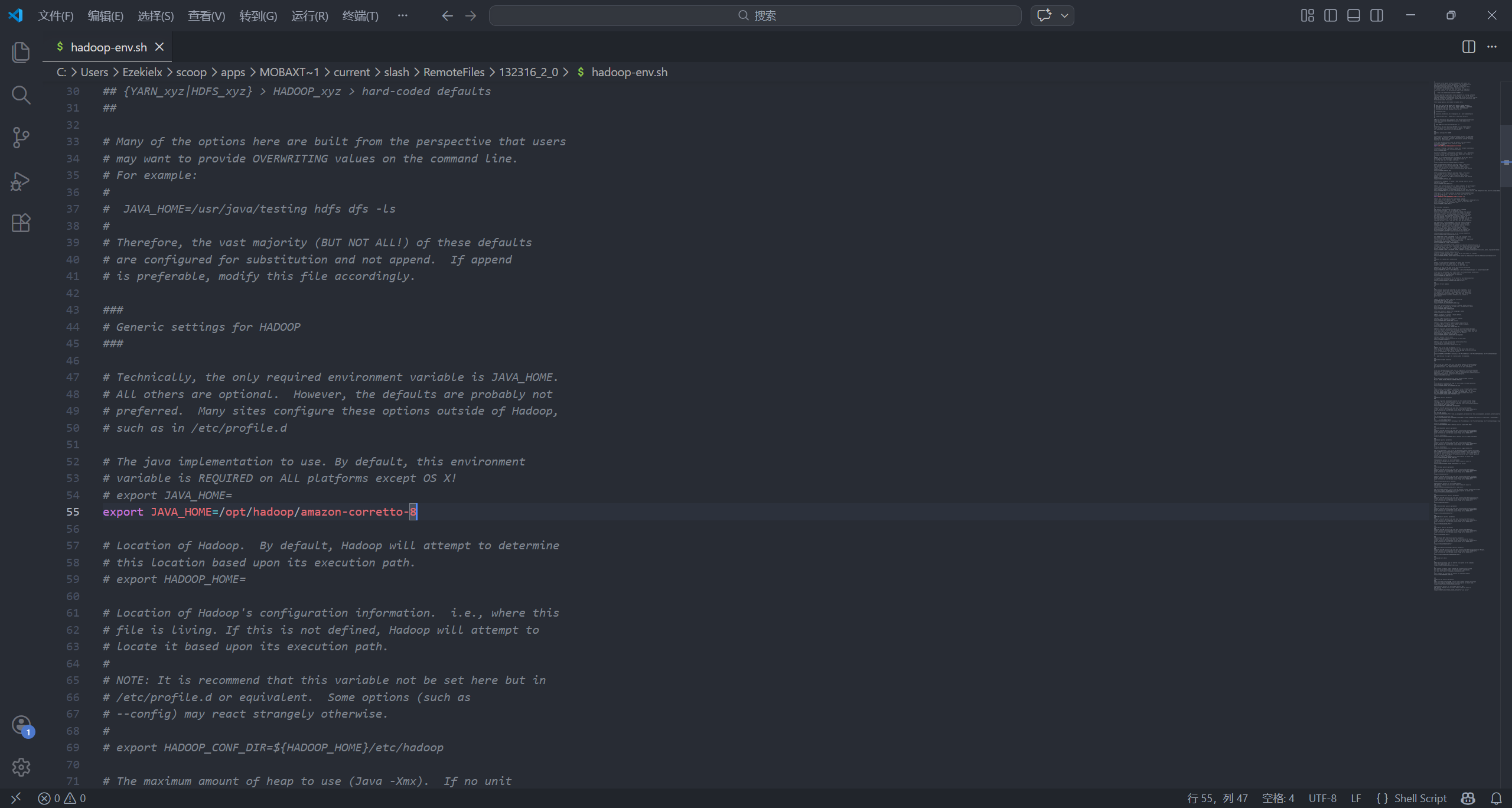Close the hadoop-env.sh tab
Image resolution: width=1512 pixels, height=808 pixels.
point(159,47)
